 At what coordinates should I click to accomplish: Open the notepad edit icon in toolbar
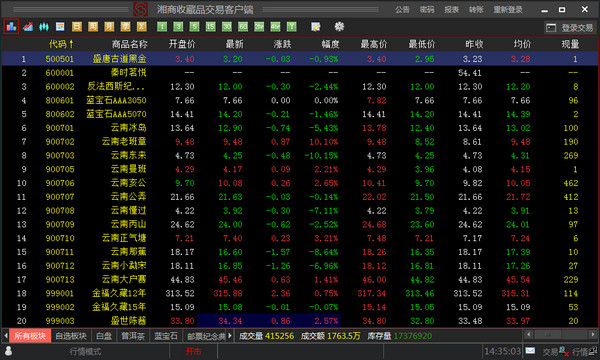(x=316, y=26)
